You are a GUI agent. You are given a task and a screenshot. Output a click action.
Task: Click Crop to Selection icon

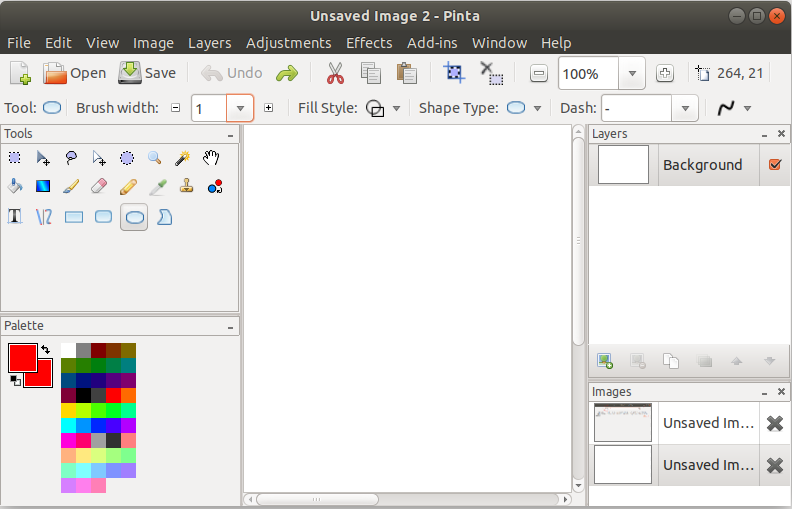tap(454, 73)
